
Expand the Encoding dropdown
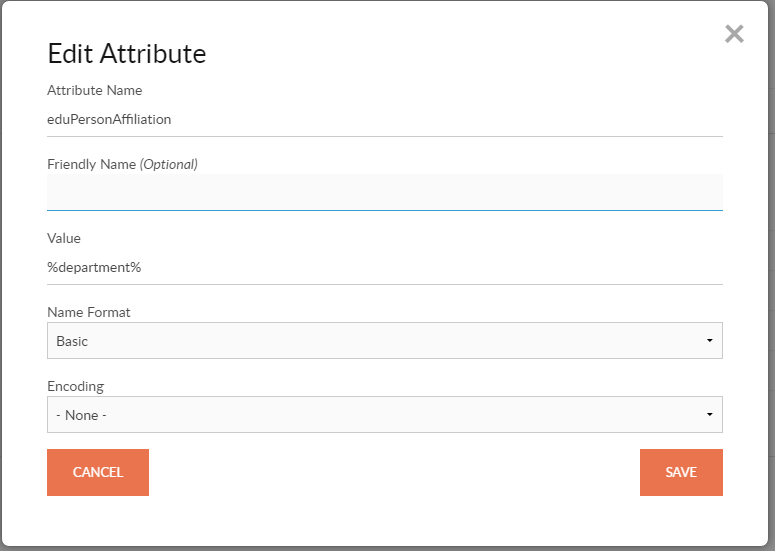[x=384, y=415]
